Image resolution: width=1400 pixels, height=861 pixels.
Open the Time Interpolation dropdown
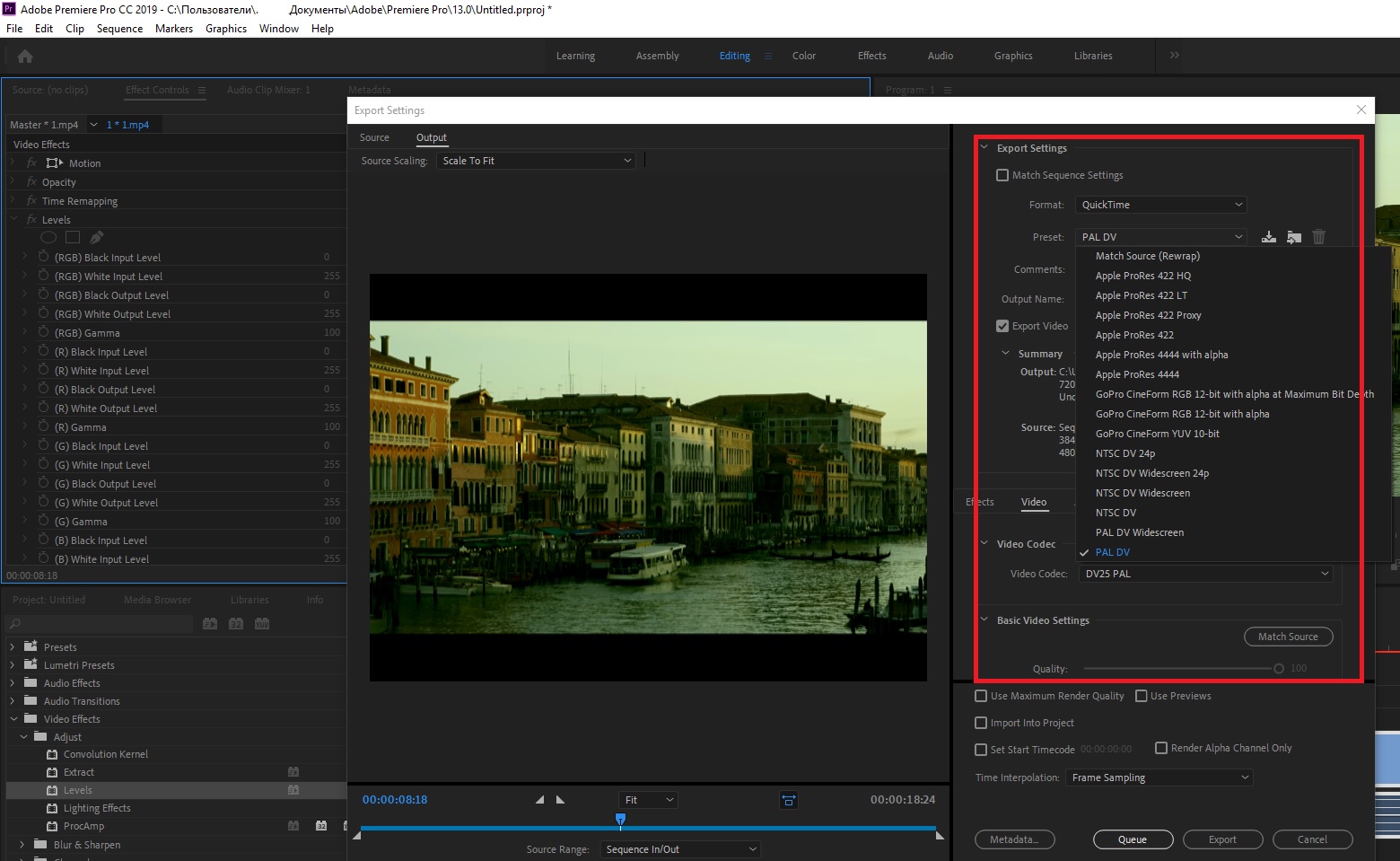point(1159,778)
